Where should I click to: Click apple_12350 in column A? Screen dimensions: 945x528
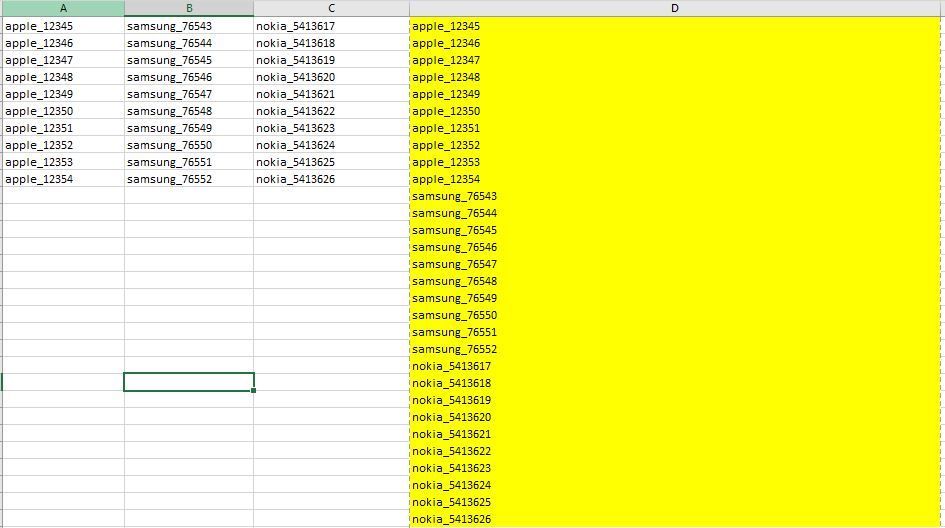coord(63,111)
